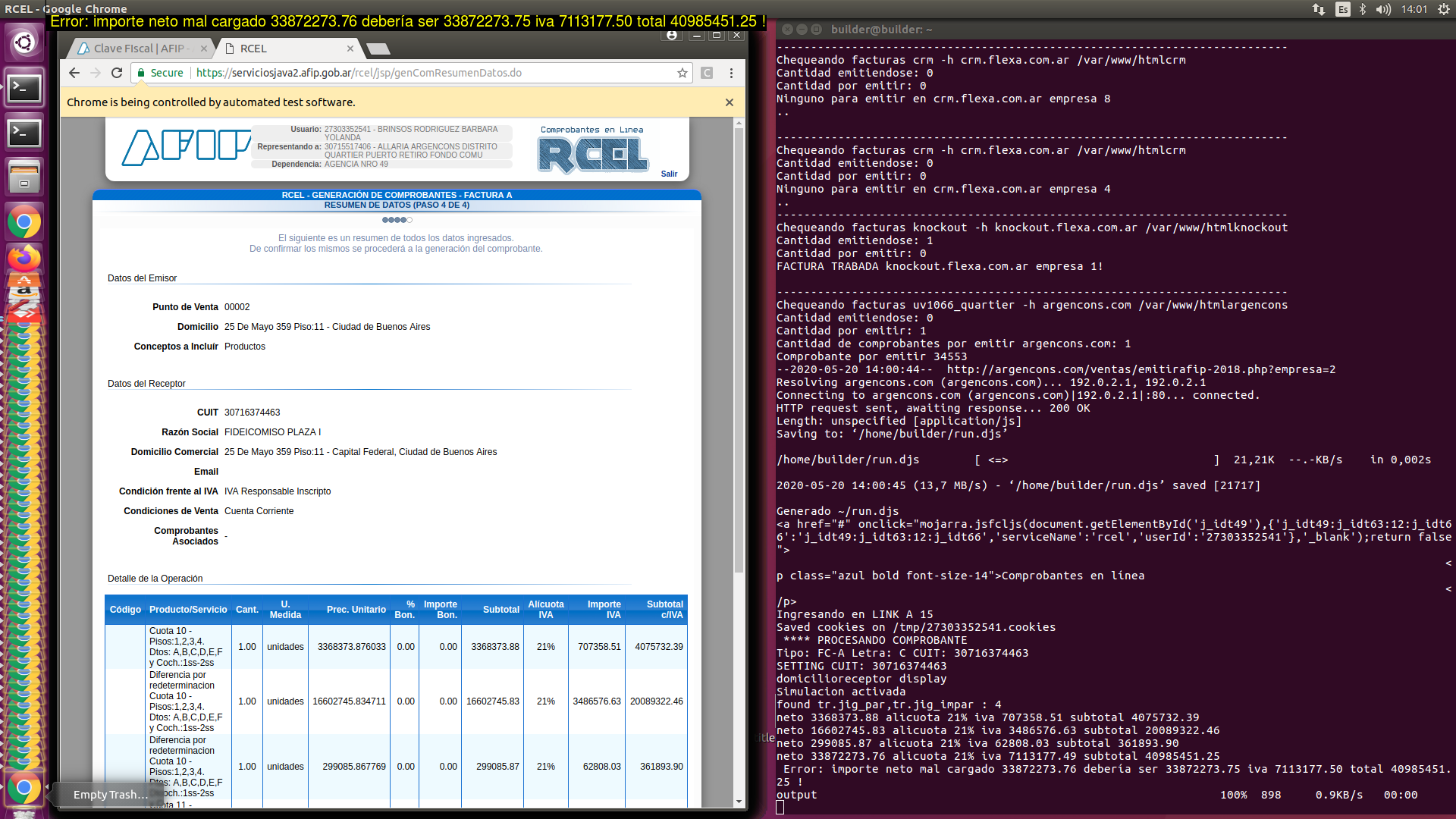Click the scrollbar up arrow
Screen dimensions: 1456x819
coord(739,123)
